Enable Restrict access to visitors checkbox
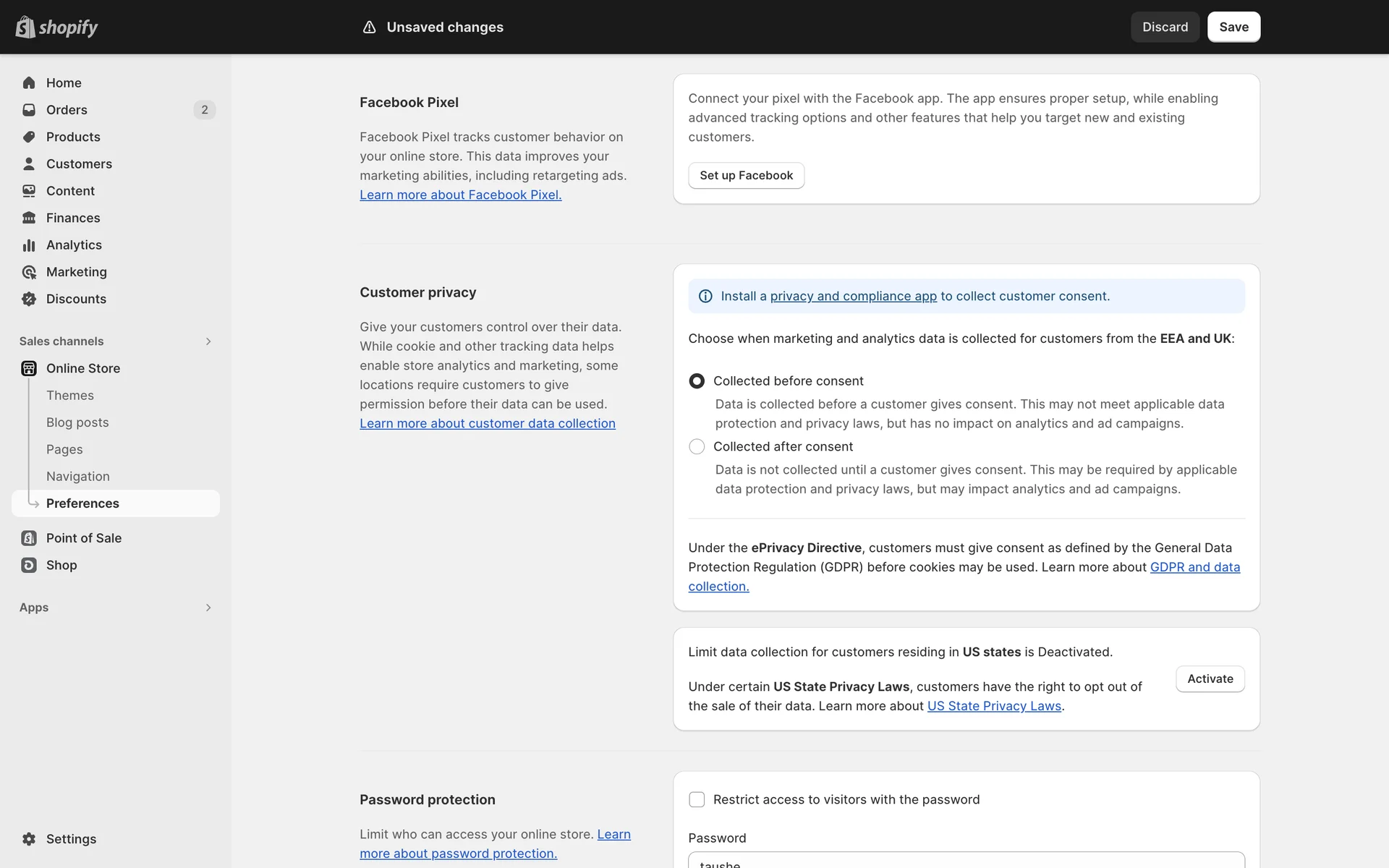The height and width of the screenshot is (868, 1389). pos(697,799)
